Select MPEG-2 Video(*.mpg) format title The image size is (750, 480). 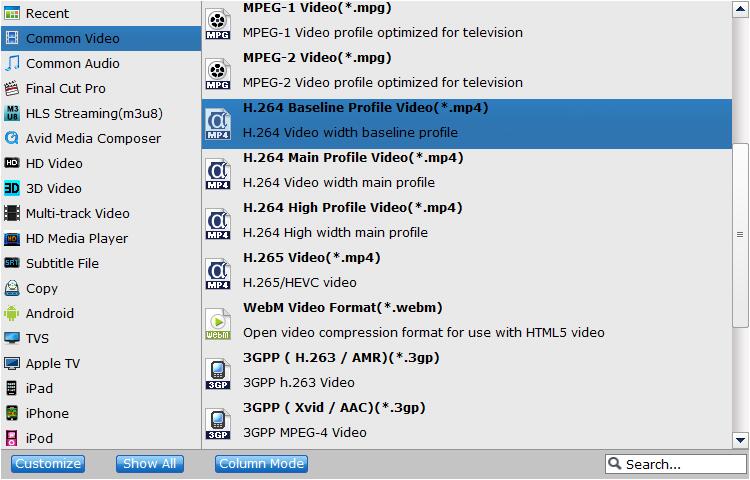(x=317, y=57)
